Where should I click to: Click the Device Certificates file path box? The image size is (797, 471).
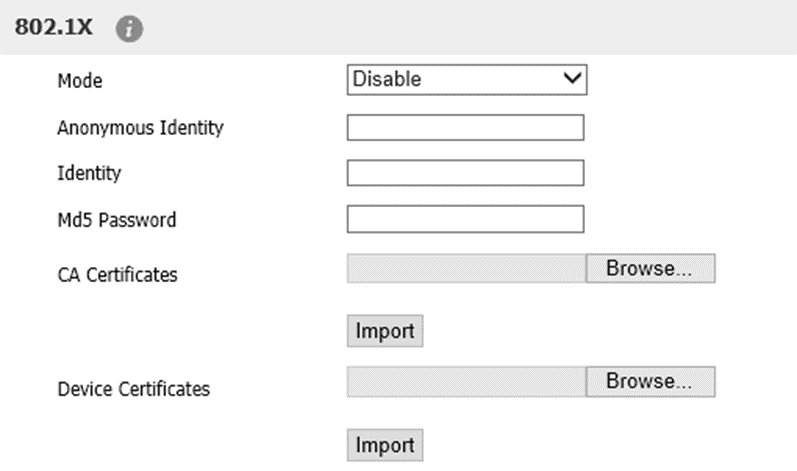point(466,382)
